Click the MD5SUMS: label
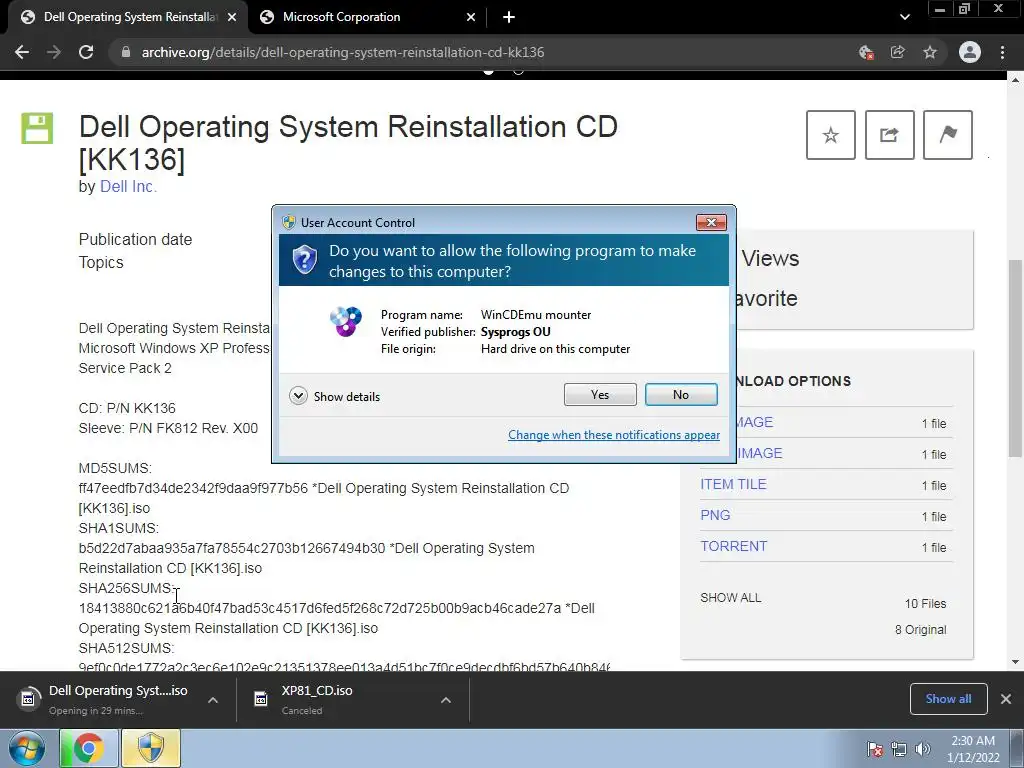Image resolution: width=1024 pixels, height=768 pixels. click(115, 468)
